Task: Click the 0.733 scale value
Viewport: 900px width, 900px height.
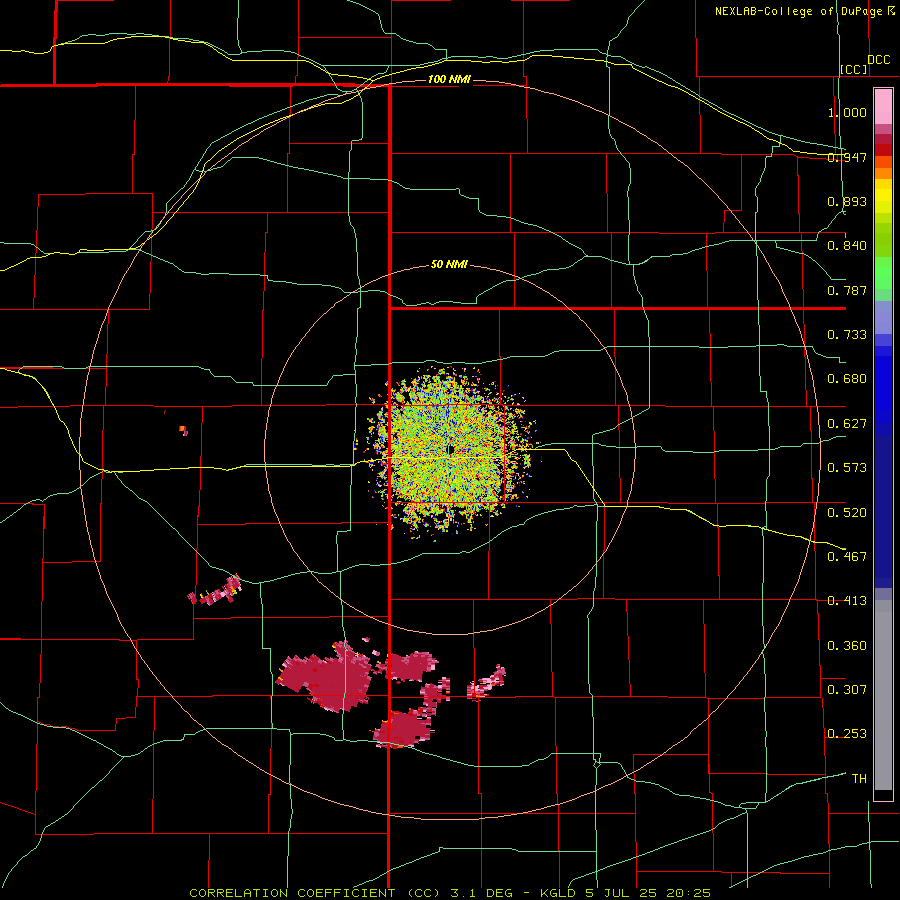Action: [847, 335]
